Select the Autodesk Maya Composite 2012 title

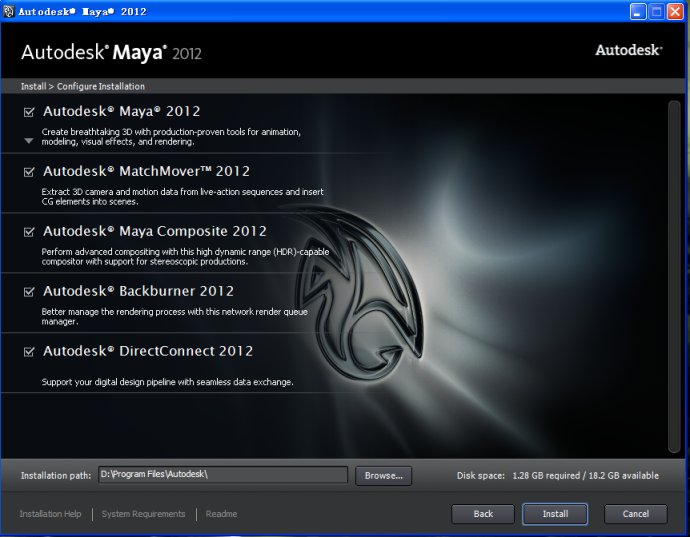(x=155, y=231)
